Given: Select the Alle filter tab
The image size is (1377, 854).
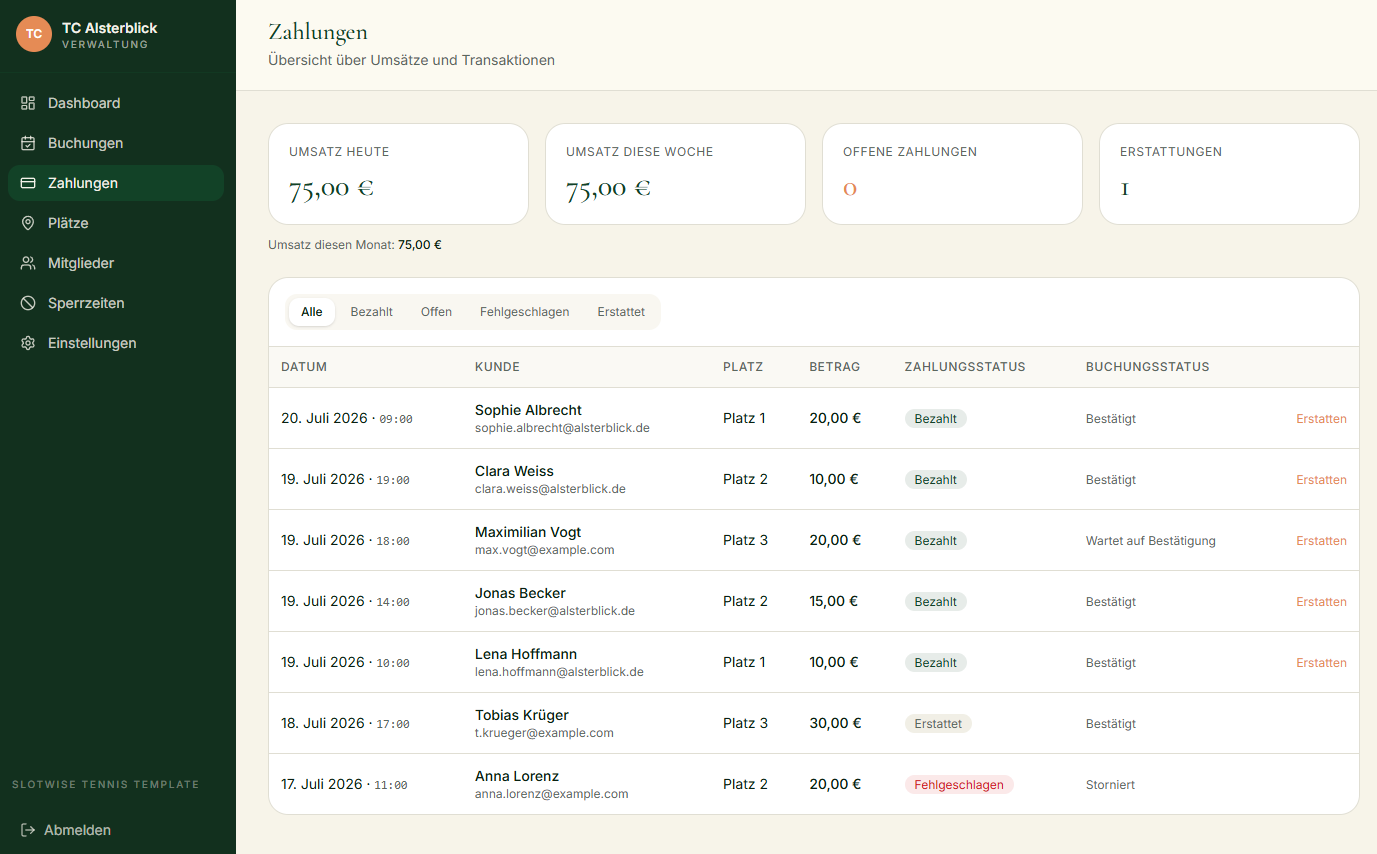Looking at the screenshot, I should coord(312,312).
